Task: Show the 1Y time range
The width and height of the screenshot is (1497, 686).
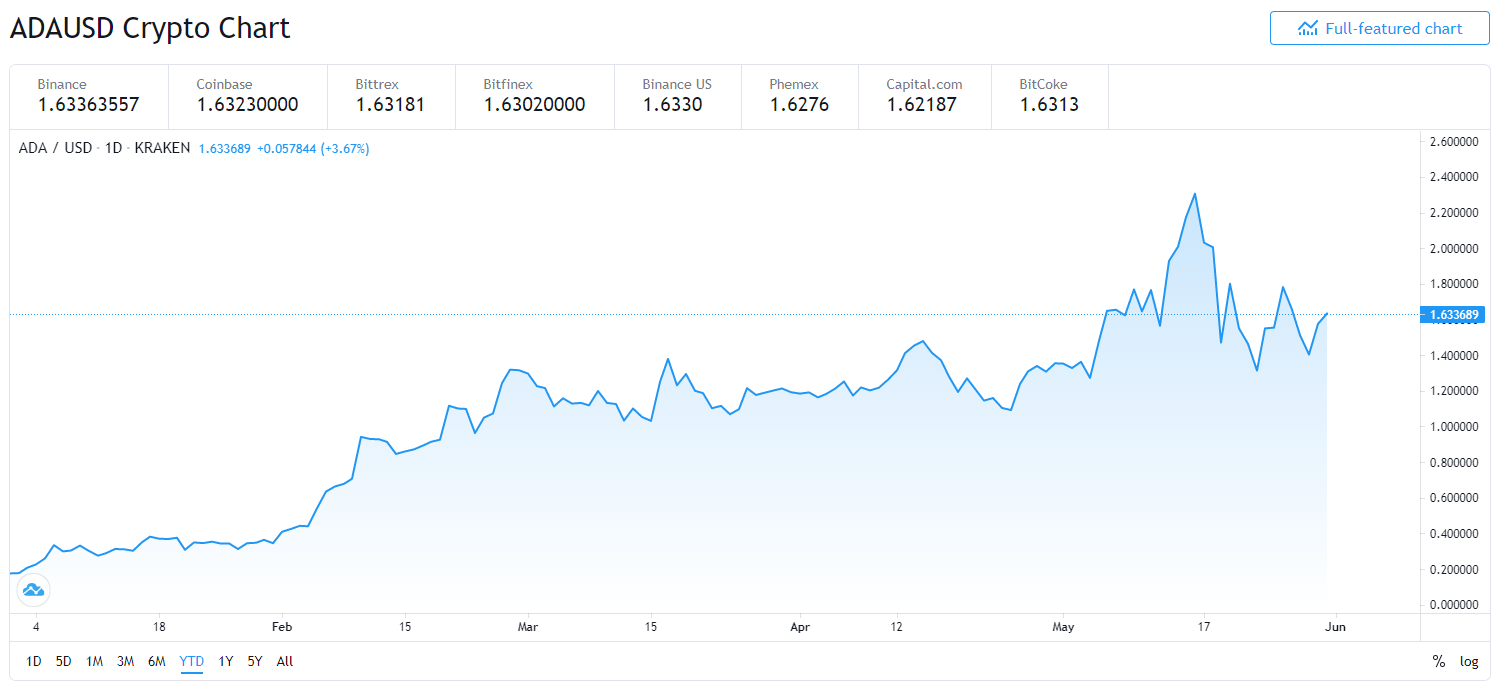Action: pyautogui.click(x=226, y=661)
